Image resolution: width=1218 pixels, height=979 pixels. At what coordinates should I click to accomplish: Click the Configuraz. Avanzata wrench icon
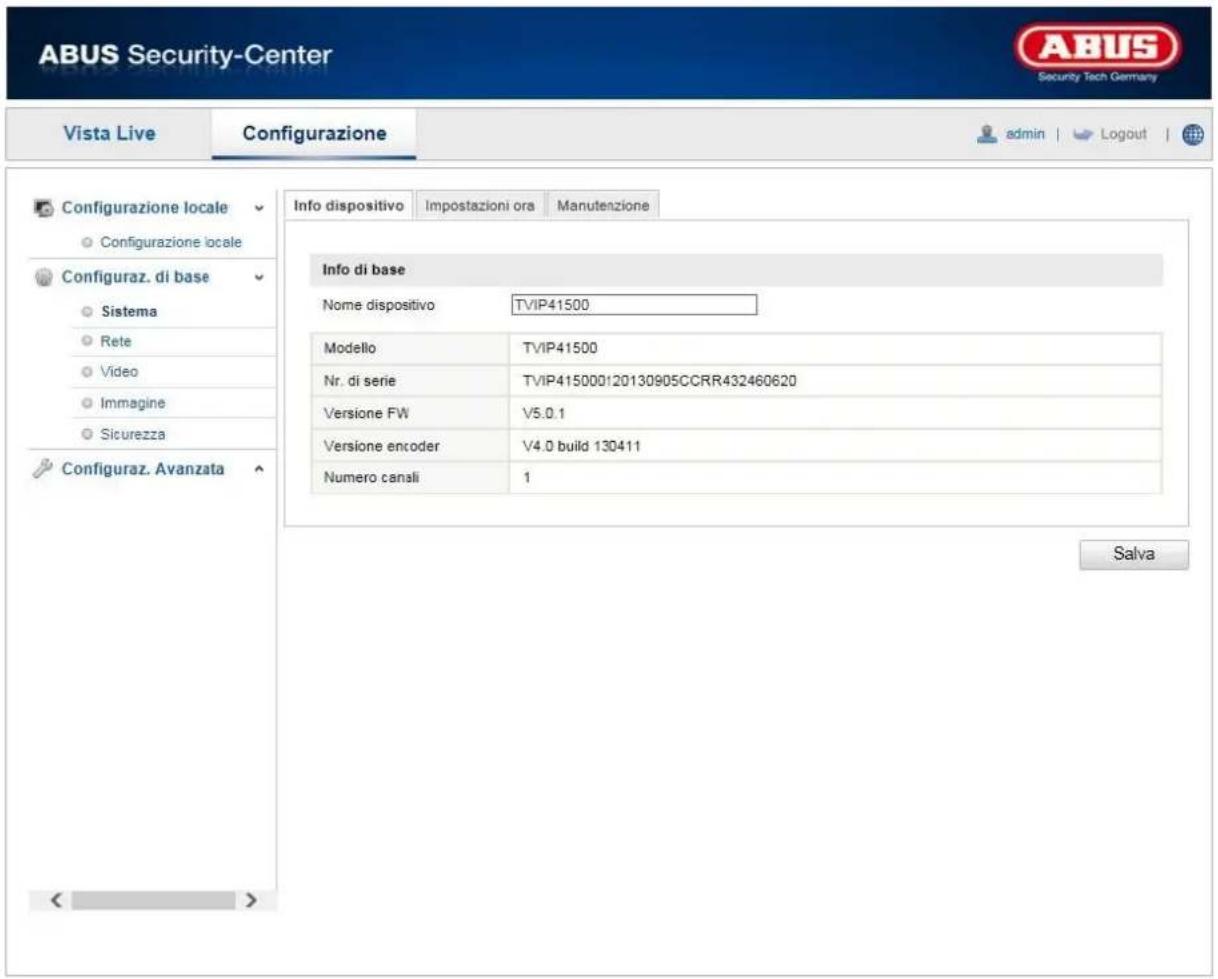click(x=43, y=468)
